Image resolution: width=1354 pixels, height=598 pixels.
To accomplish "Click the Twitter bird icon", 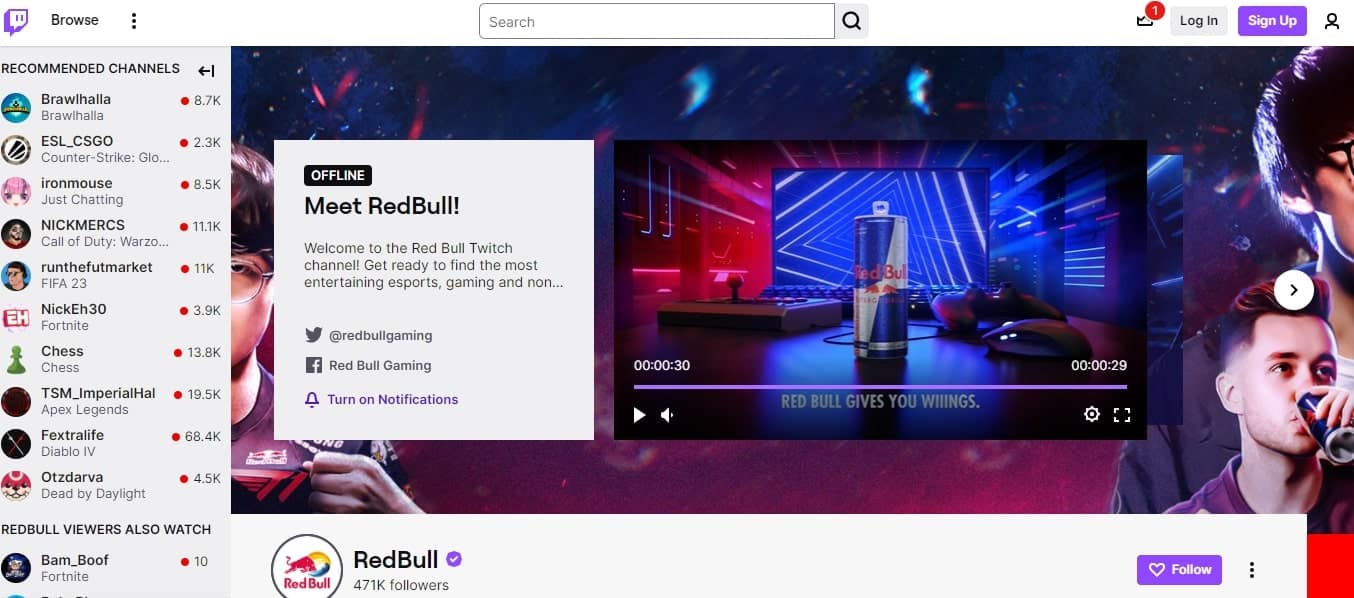I will (313, 335).
